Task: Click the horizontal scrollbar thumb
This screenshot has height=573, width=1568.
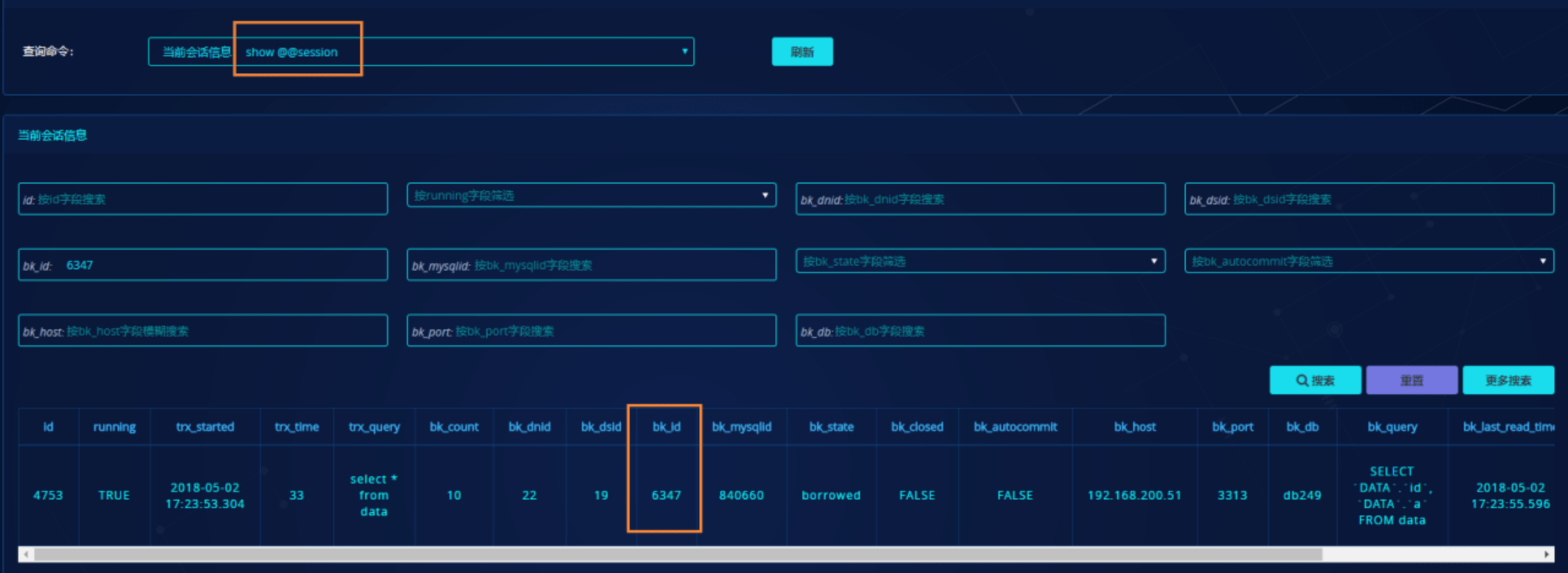Action: click(x=678, y=554)
